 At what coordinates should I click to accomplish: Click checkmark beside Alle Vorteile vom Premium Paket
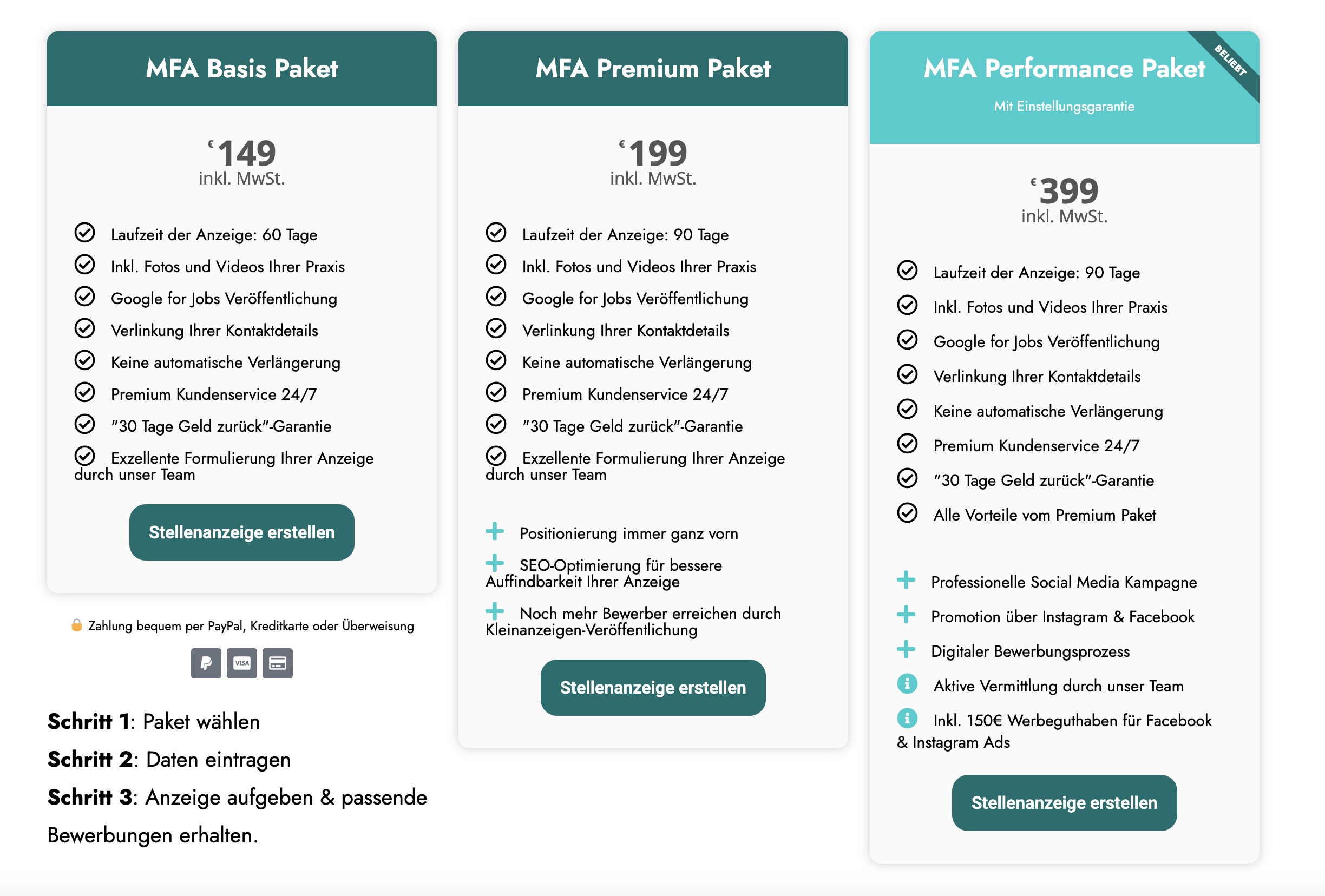point(907,513)
